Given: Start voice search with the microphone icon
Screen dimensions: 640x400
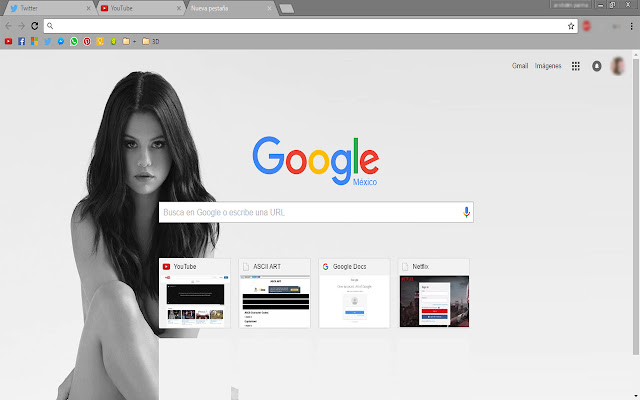Looking at the screenshot, I should [466, 212].
